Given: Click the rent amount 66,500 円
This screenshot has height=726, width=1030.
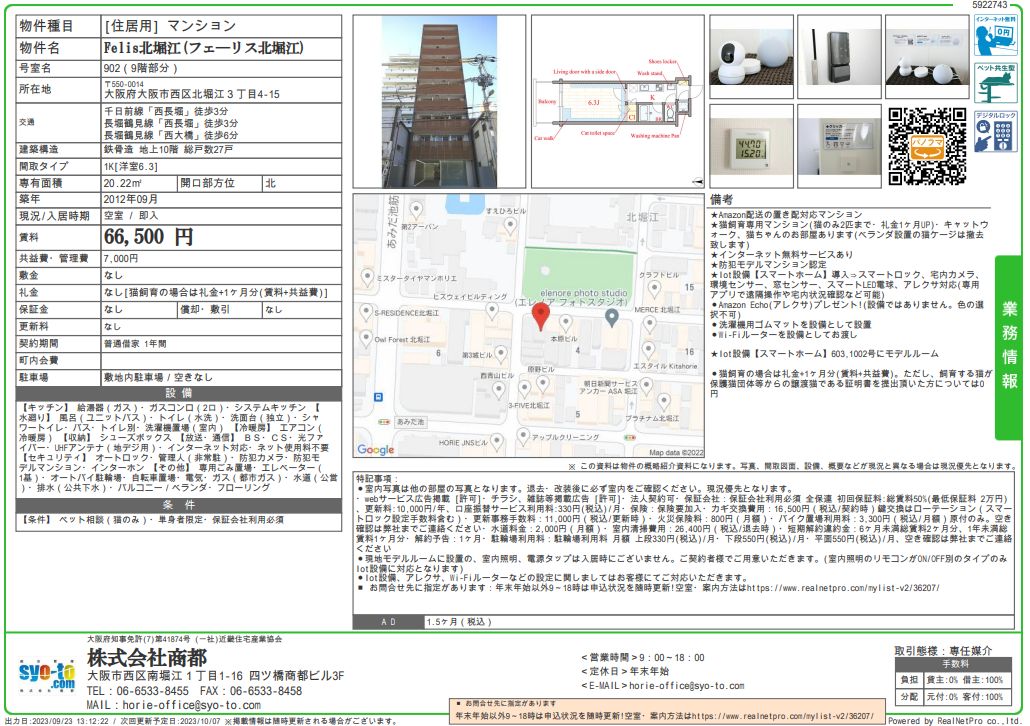Looking at the screenshot, I should click(148, 237).
